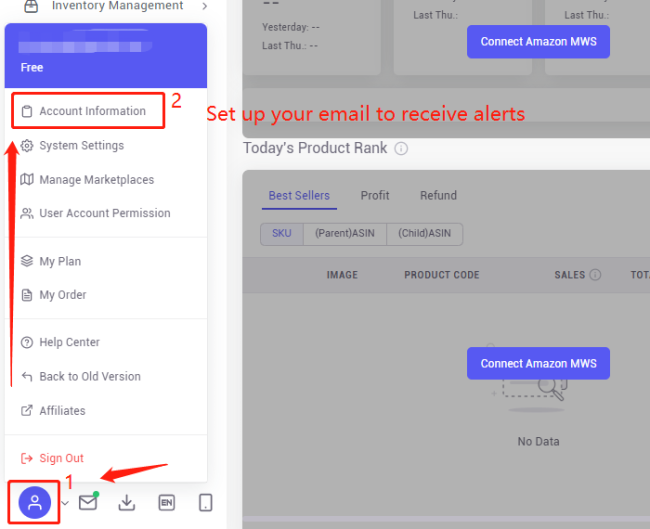This screenshot has height=529, width=650.
Task: Click the Account Information clipboard icon
Action: tap(27, 111)
